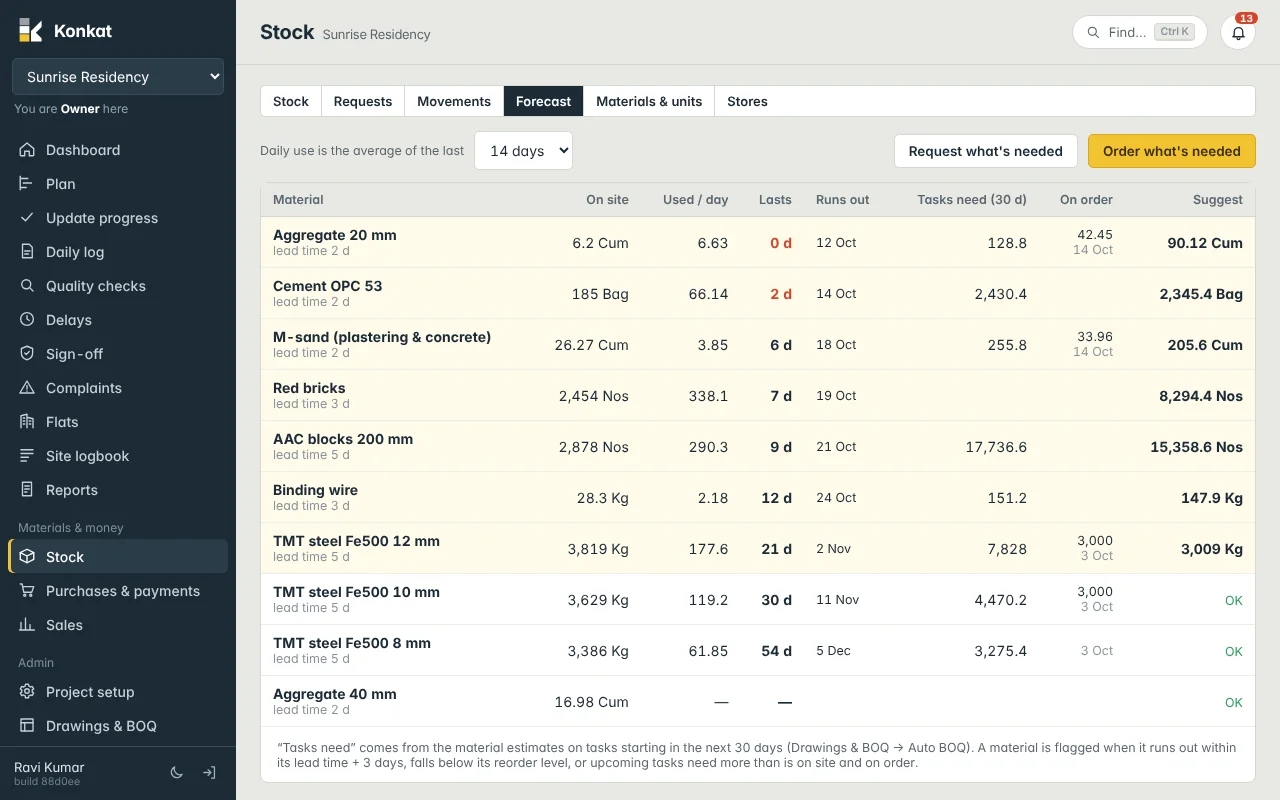Click the Sales bar chart icon
Image resolution: width=1280 pixels, height=800 pixels.
pyautogui.click(x=27, y=625)
